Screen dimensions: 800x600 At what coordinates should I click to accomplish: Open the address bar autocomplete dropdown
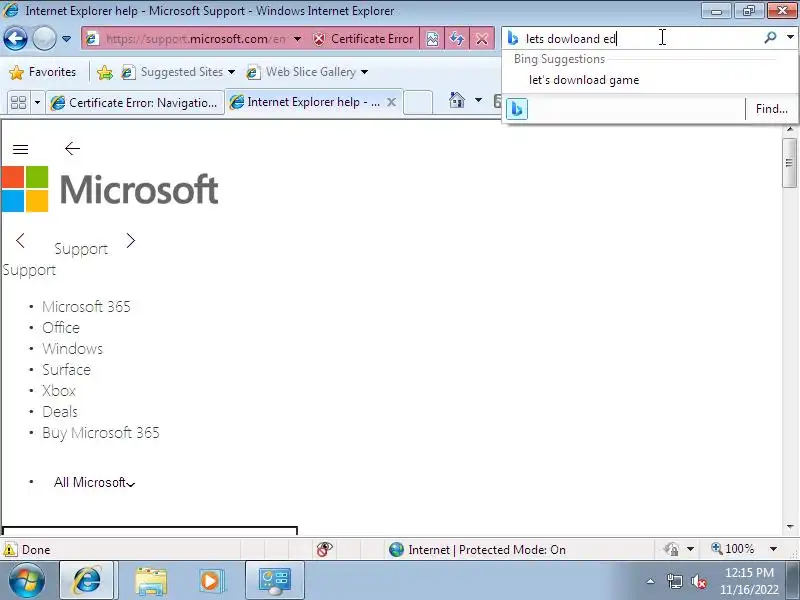pyautogui.click(x=297, y=39)
